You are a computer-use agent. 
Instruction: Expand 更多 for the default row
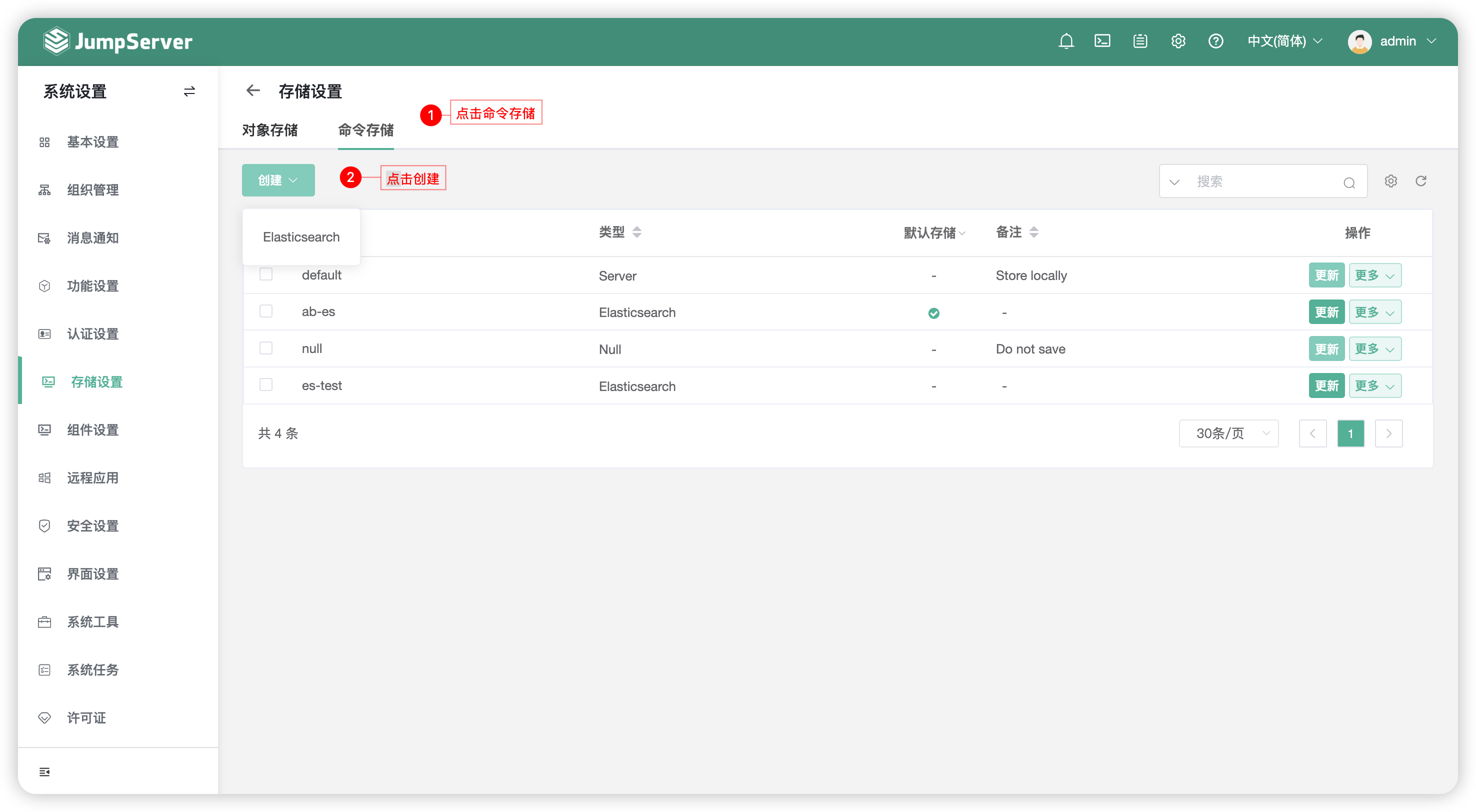coord(1374,275)
